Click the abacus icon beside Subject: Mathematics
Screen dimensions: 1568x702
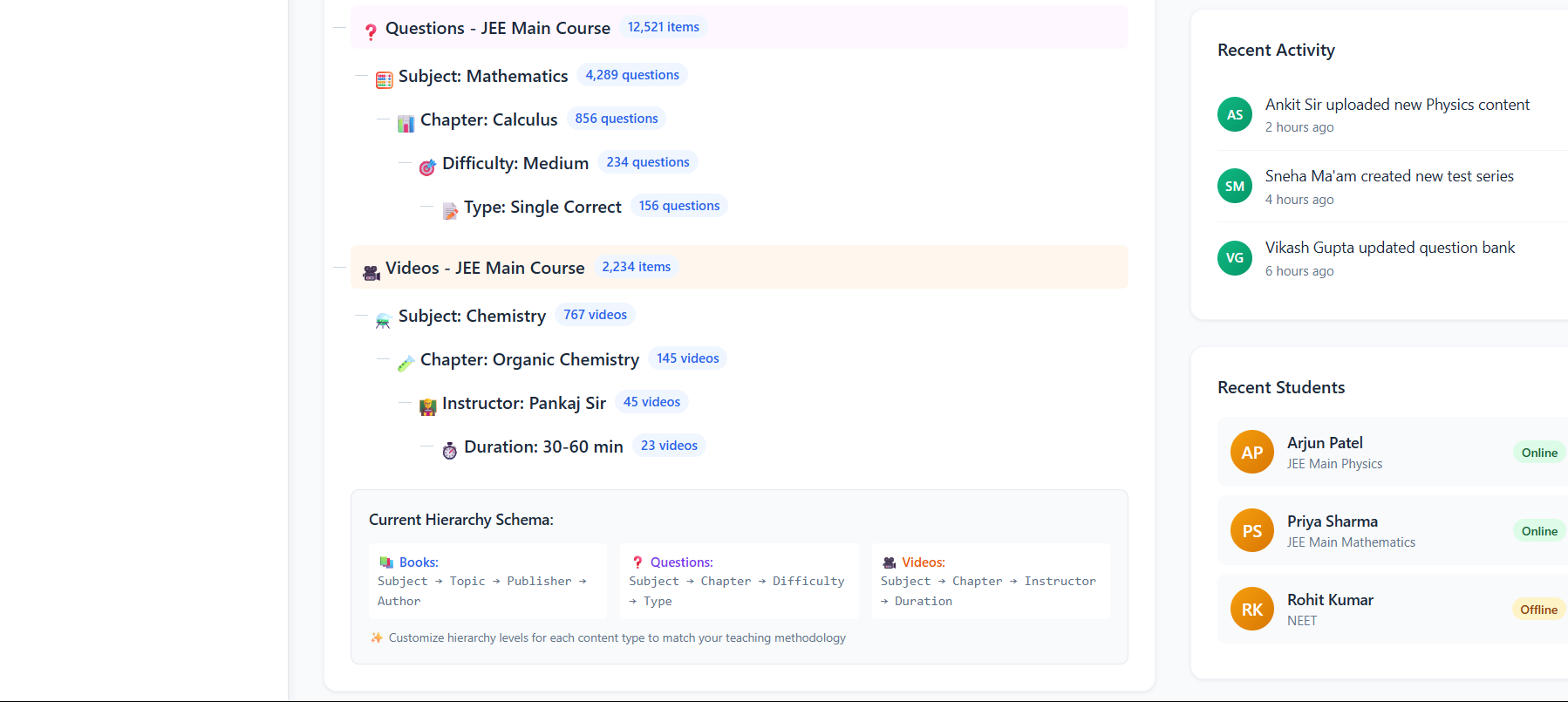[384, 80]
